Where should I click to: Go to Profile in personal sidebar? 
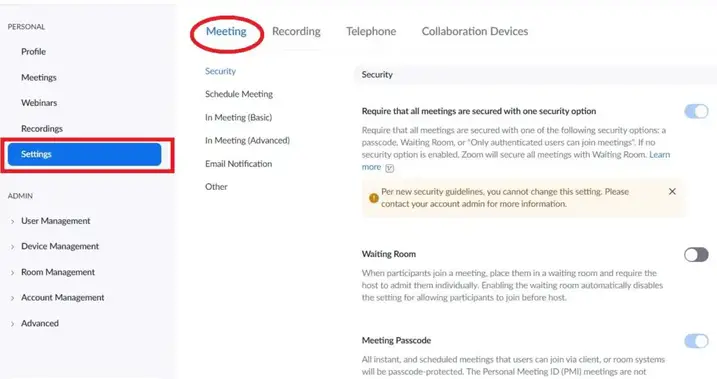(x=33, y=52)
